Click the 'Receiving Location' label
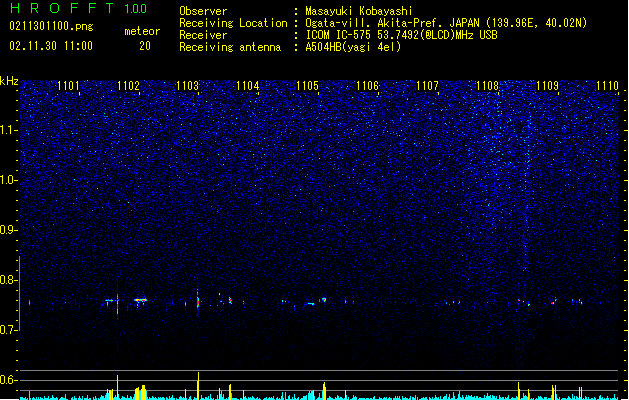 point(233,23)
